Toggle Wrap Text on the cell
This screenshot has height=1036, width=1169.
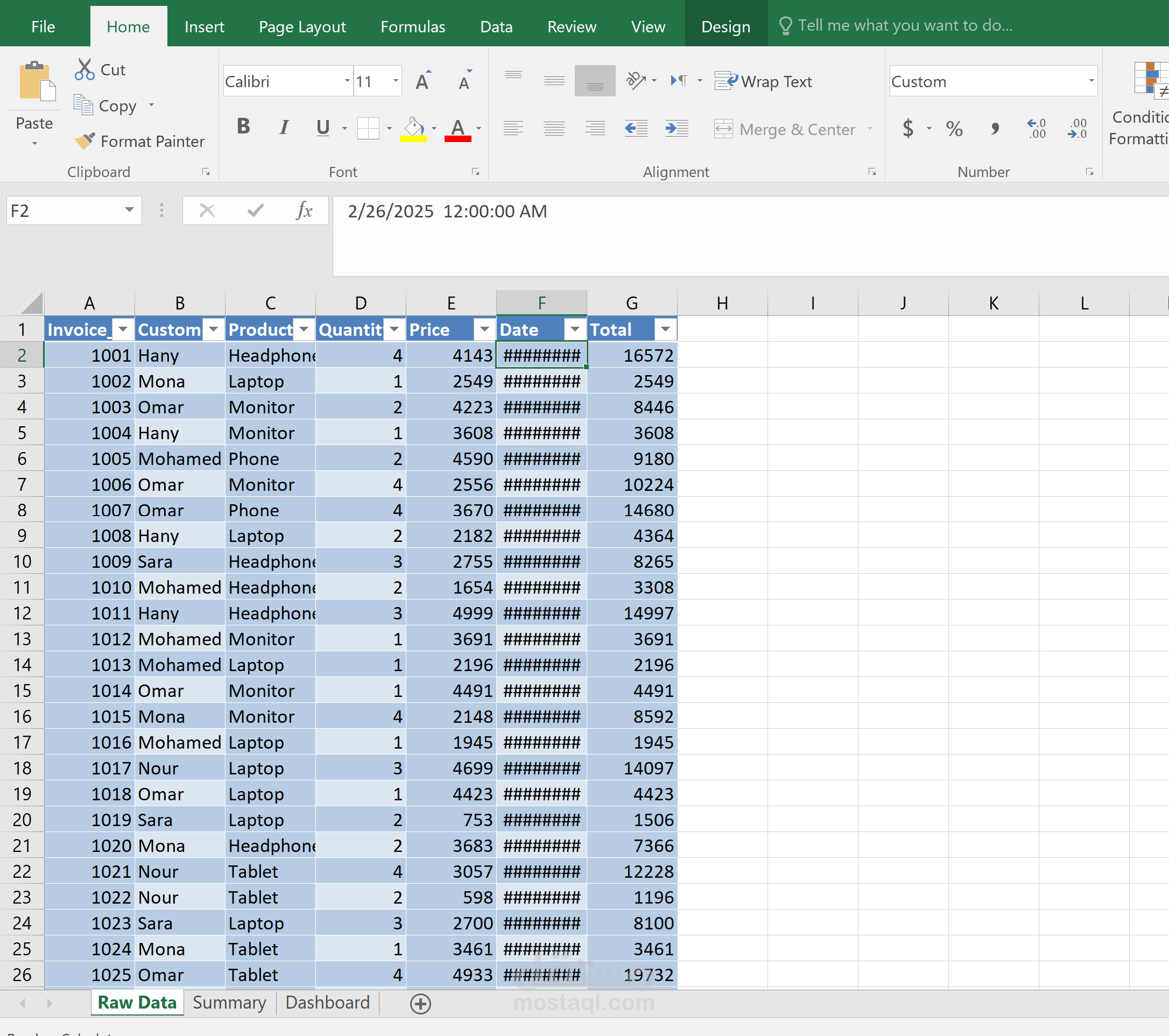[764, 82]
